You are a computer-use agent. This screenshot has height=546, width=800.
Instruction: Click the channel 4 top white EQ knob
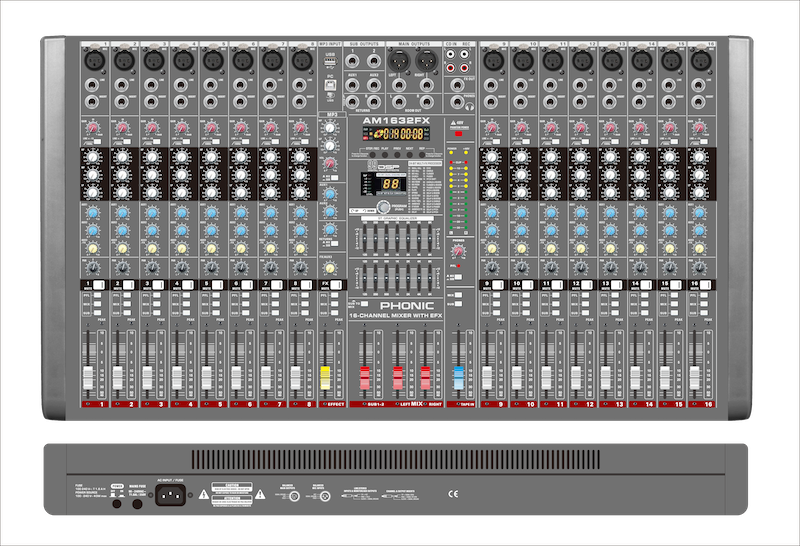point(181,156)
